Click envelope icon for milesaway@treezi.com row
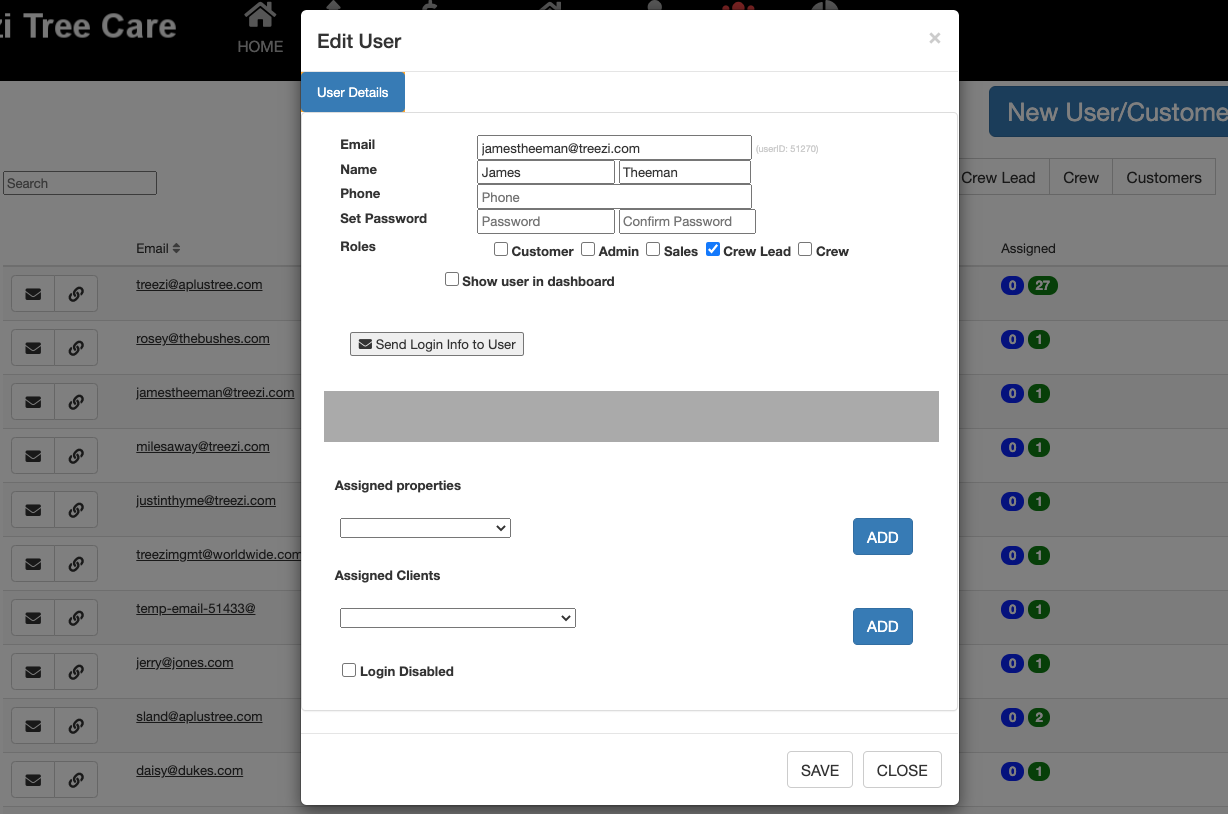This screenshot has height=814, width=1228. point(33,456)
